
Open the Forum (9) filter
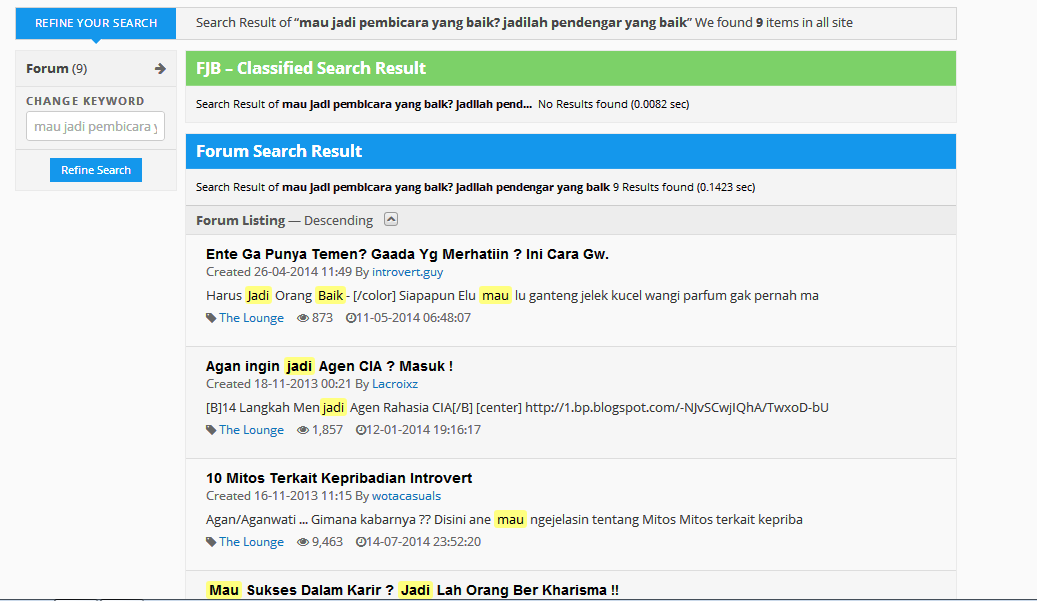tap(96, 69)
